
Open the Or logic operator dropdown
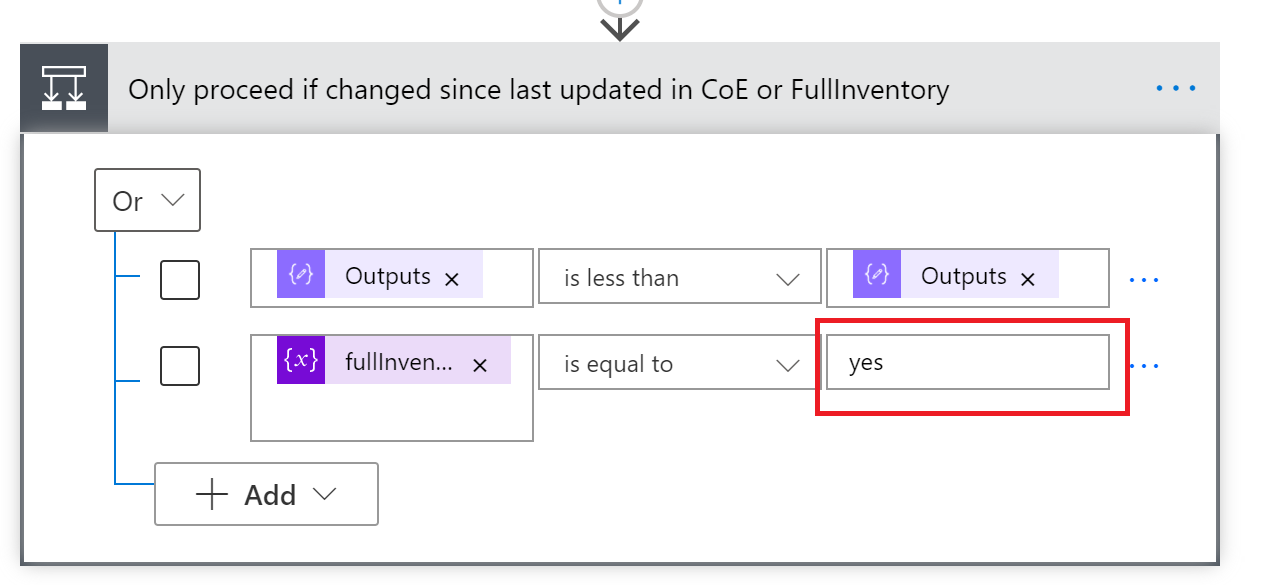tap(147, 200)
